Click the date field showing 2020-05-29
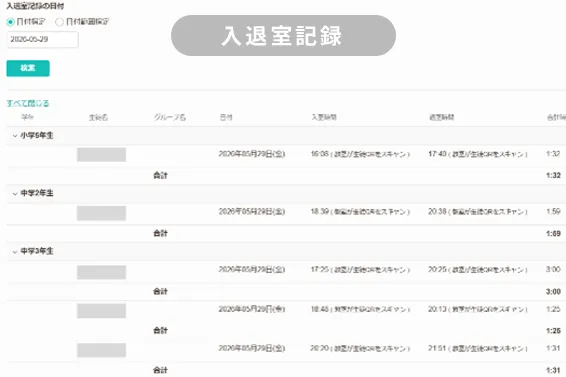 pyautogui.click(x=43, y=39)
